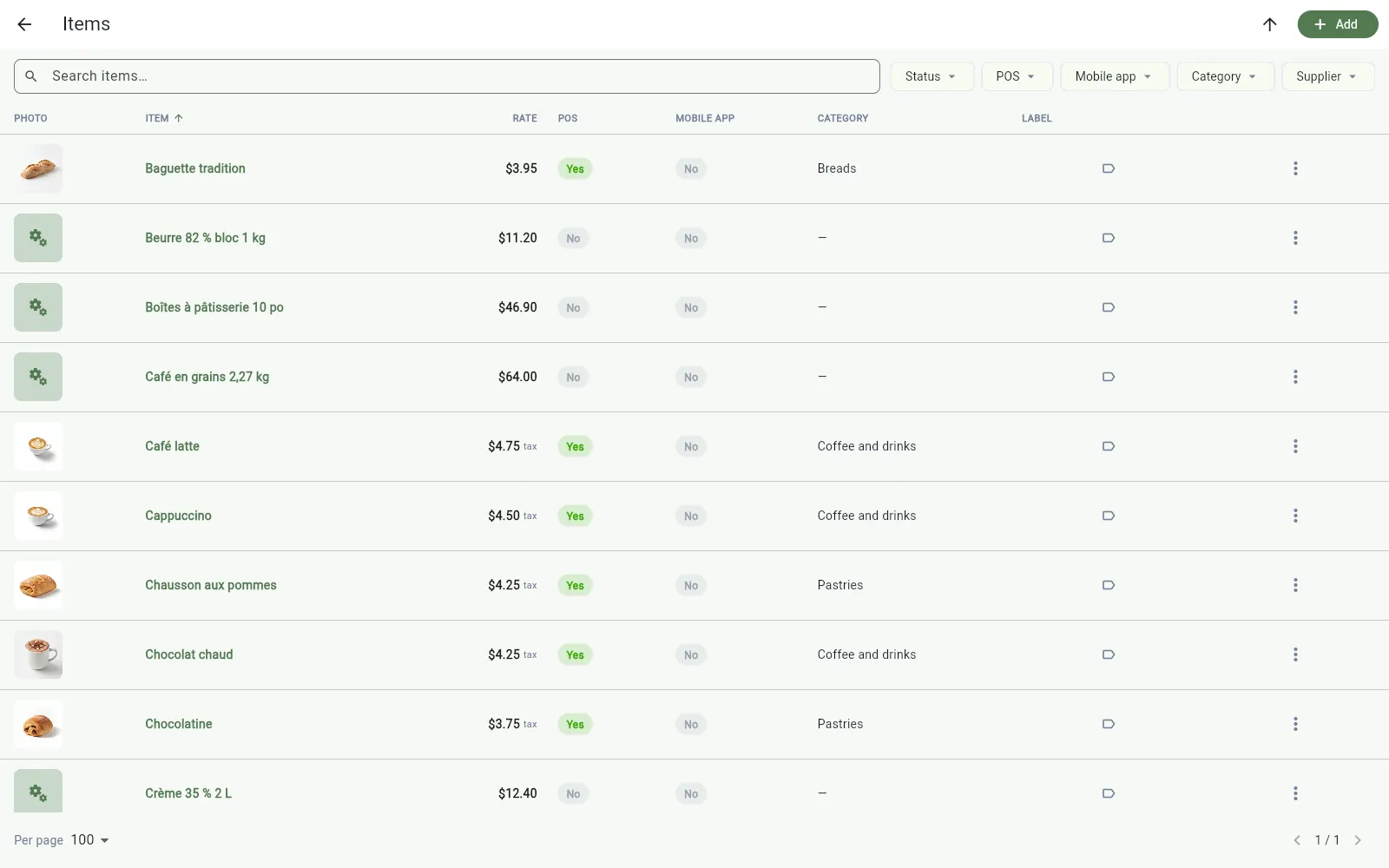
Task: Open label tag for Chocolat chaud
Action: pos(1109,654)
